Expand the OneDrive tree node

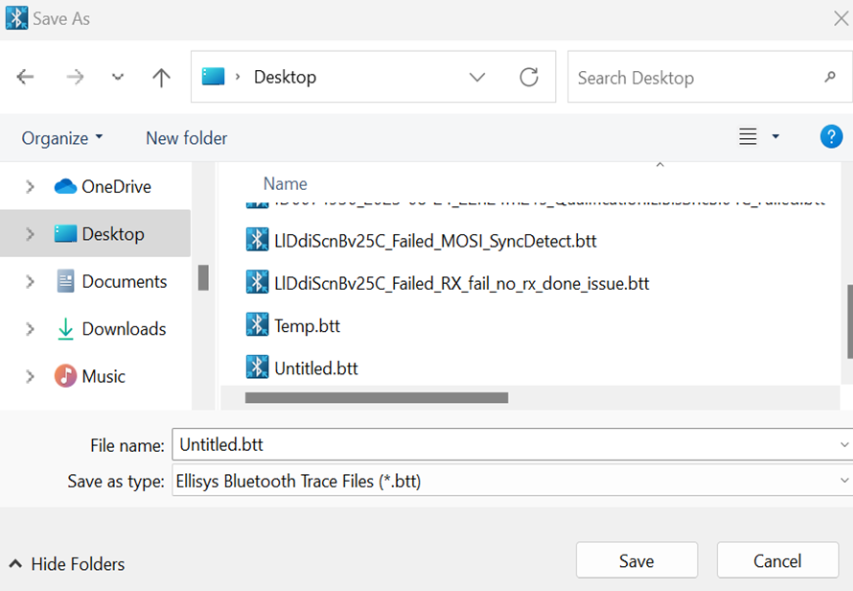point(30,187)
